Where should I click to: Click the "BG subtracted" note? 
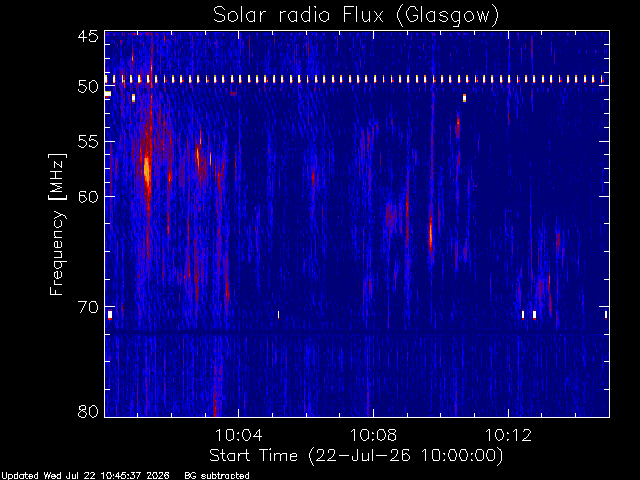pos(217,476)
